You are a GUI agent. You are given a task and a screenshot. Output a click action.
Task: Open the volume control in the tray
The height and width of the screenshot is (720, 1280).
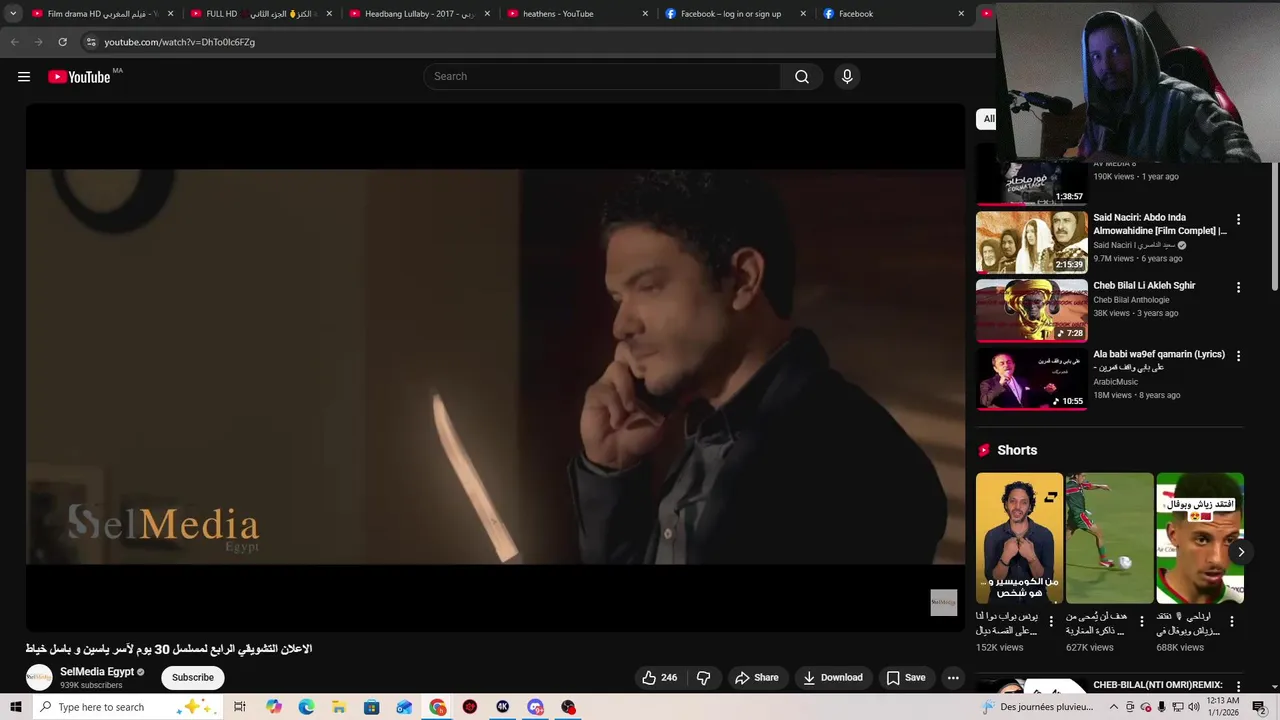(1193, 707)
